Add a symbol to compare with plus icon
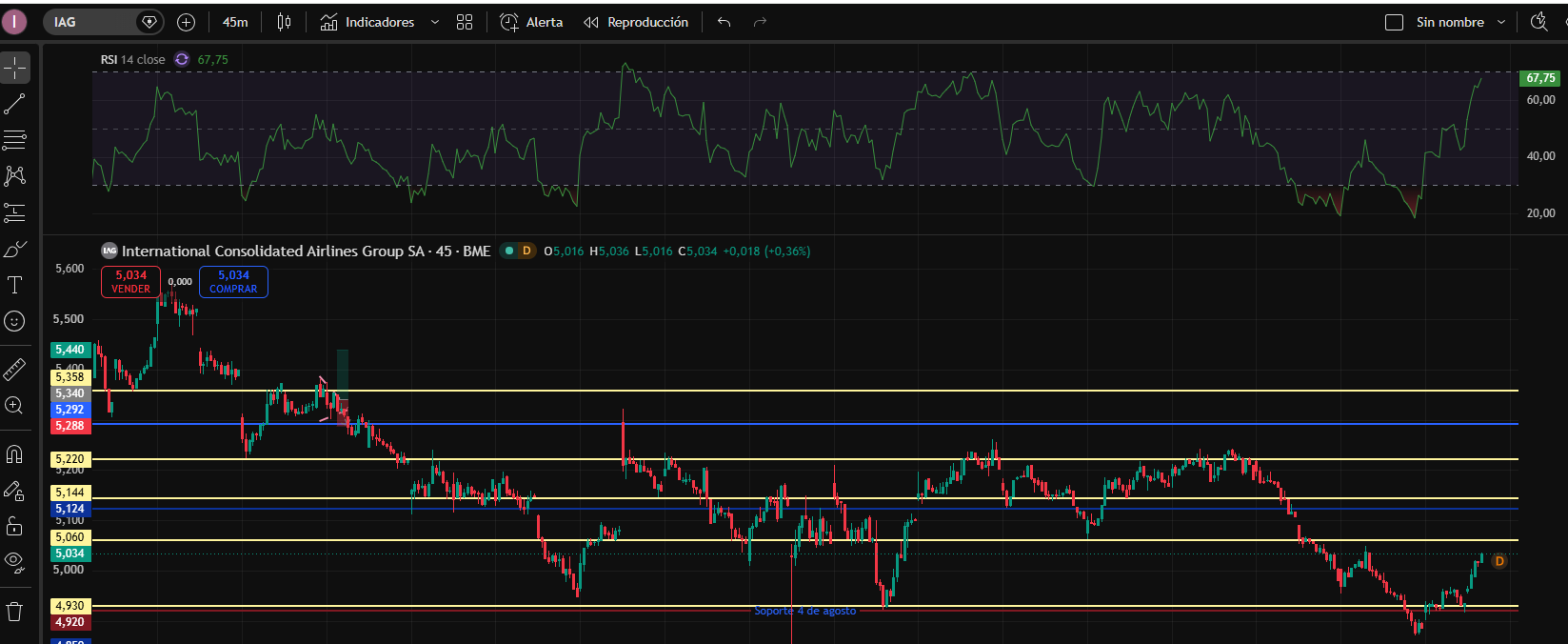Viewport: 1568px width, 644px height. click(x=187, y=22)
